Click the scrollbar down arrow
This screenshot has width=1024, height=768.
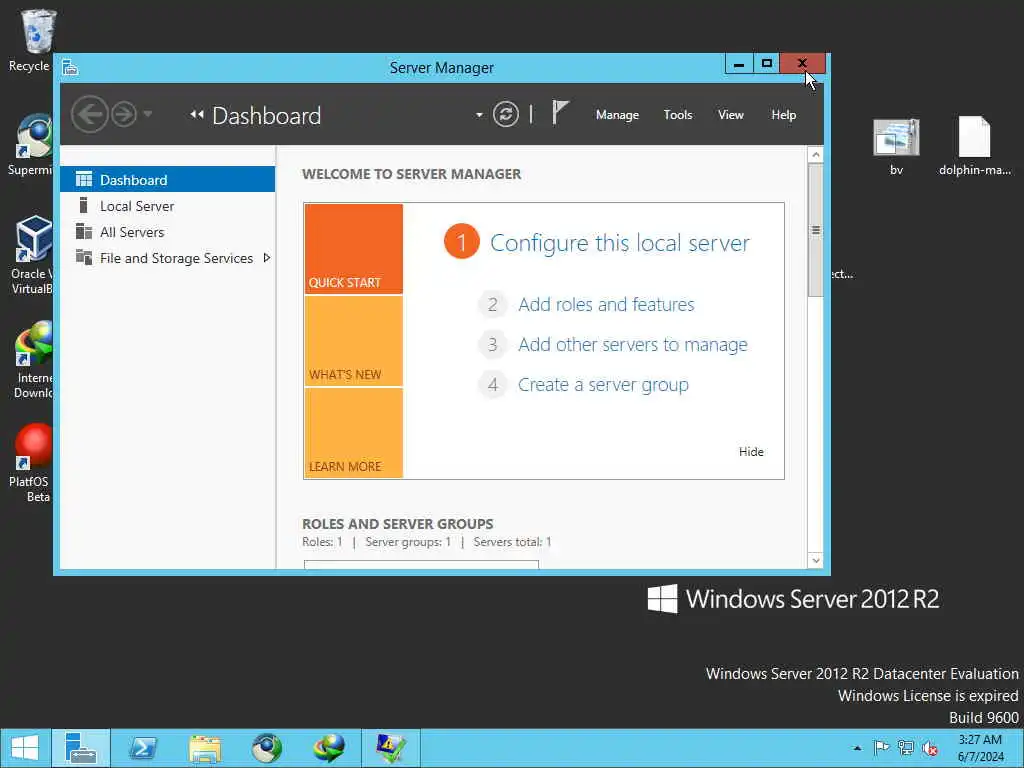tap(815, 560)
